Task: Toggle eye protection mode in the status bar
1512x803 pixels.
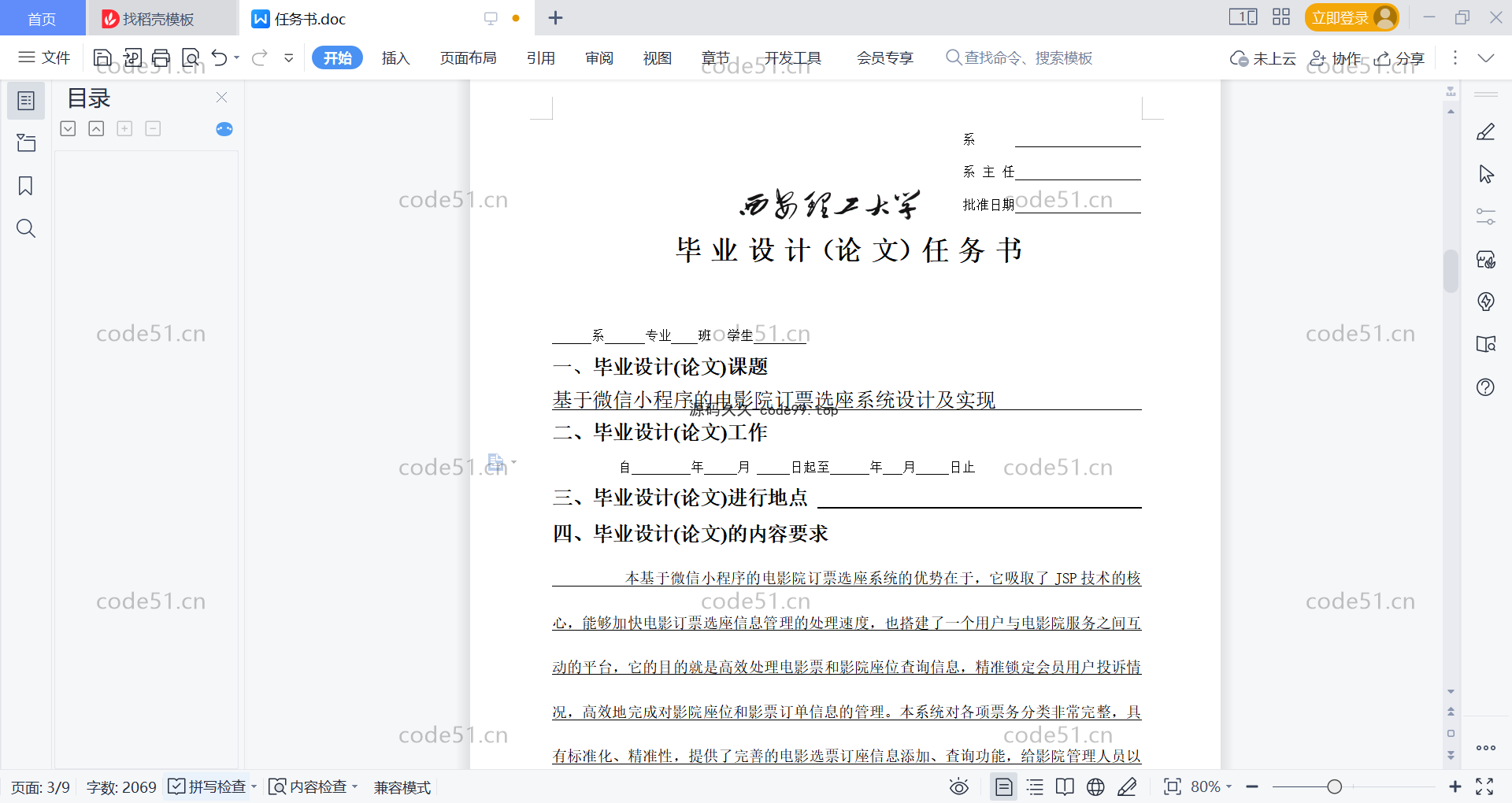Action: tap(959, 786)
